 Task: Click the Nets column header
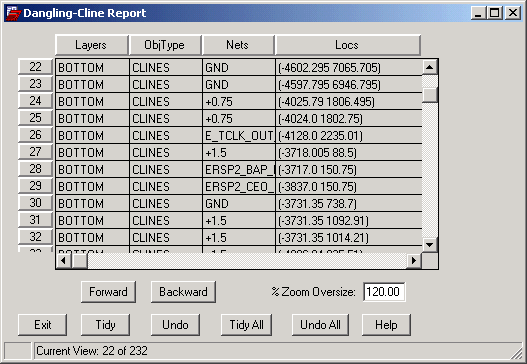coord(238,45)
